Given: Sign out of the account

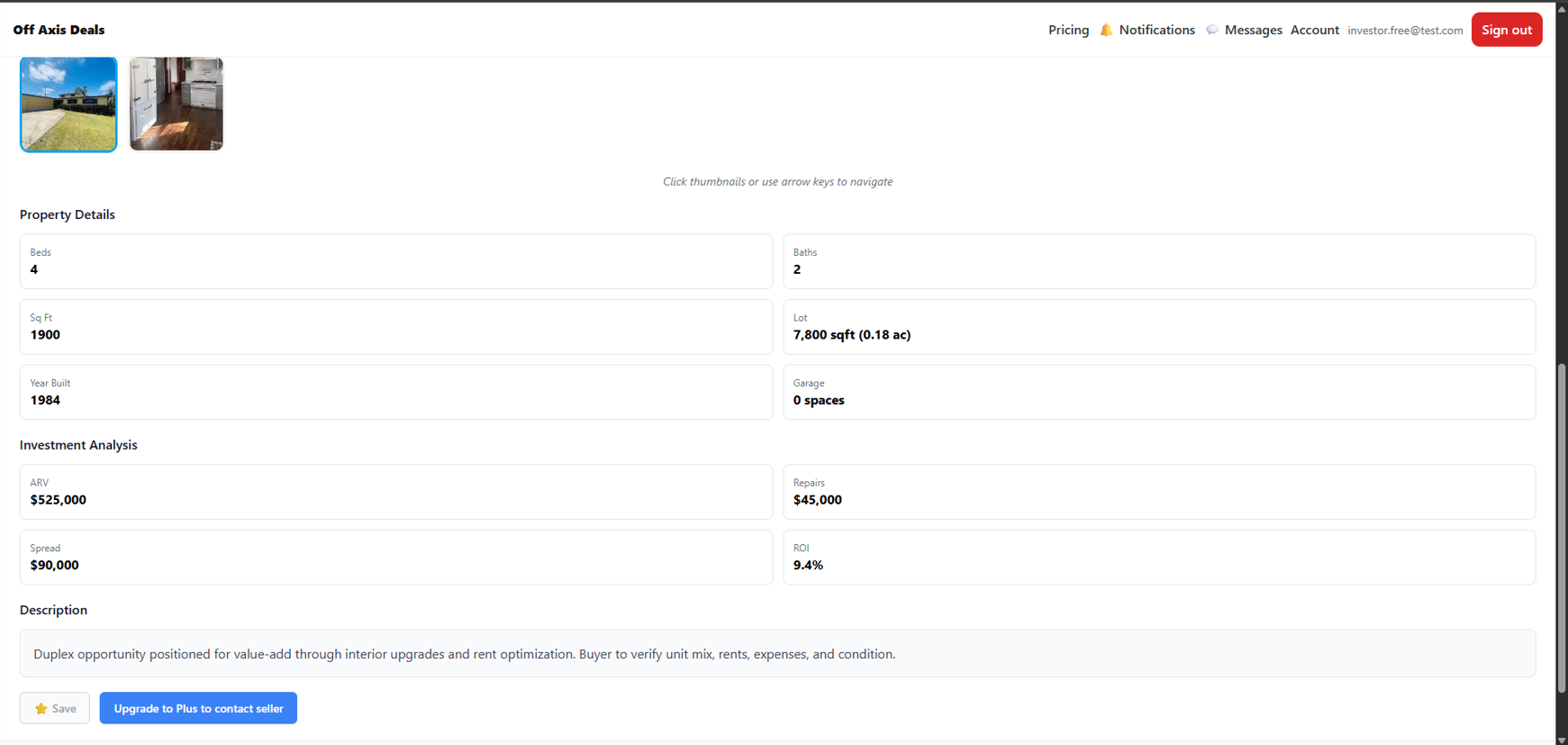Looking at the screenshot, I should tap(1507, 30).
